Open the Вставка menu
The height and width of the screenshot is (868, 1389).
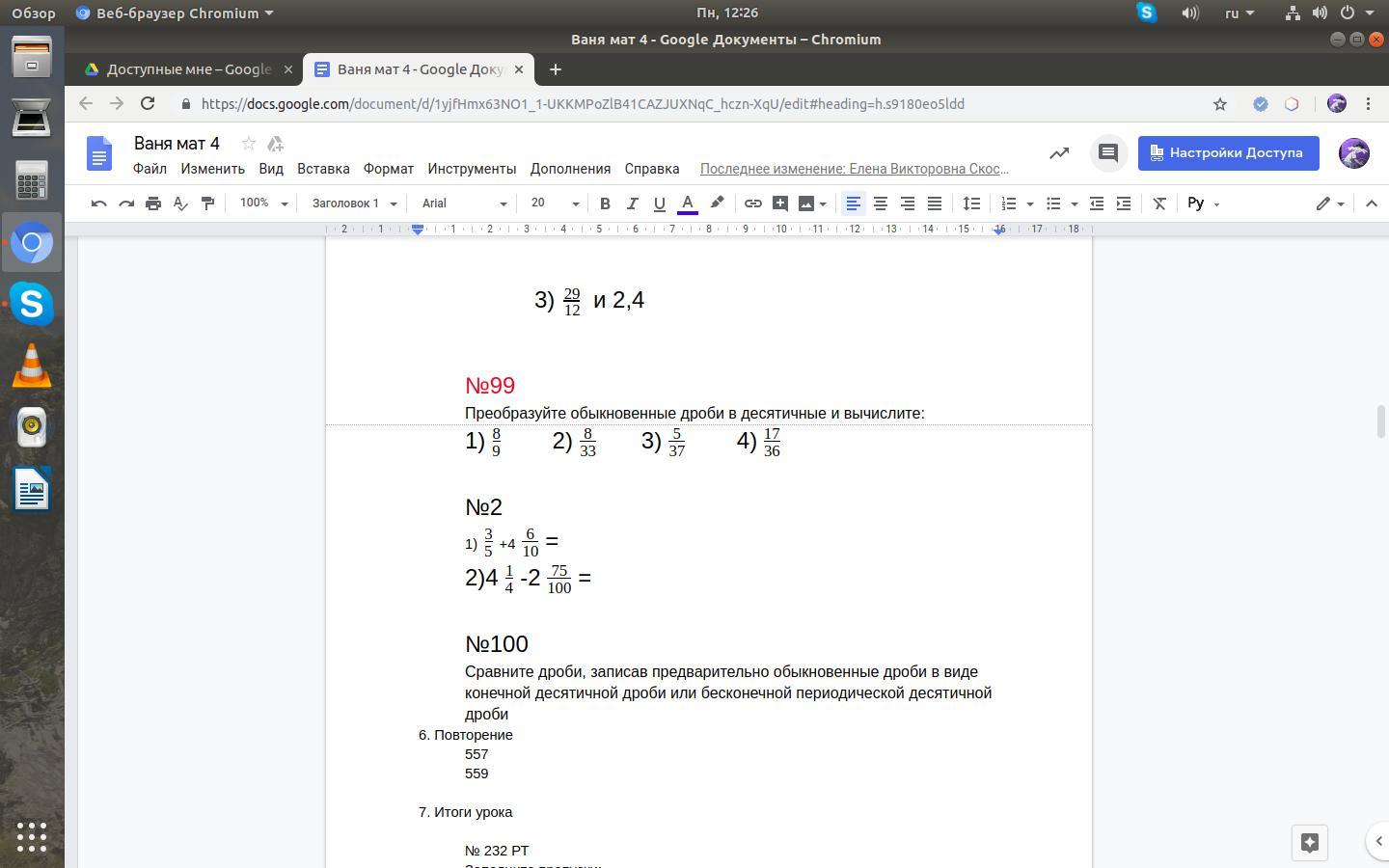coord(323,169)
